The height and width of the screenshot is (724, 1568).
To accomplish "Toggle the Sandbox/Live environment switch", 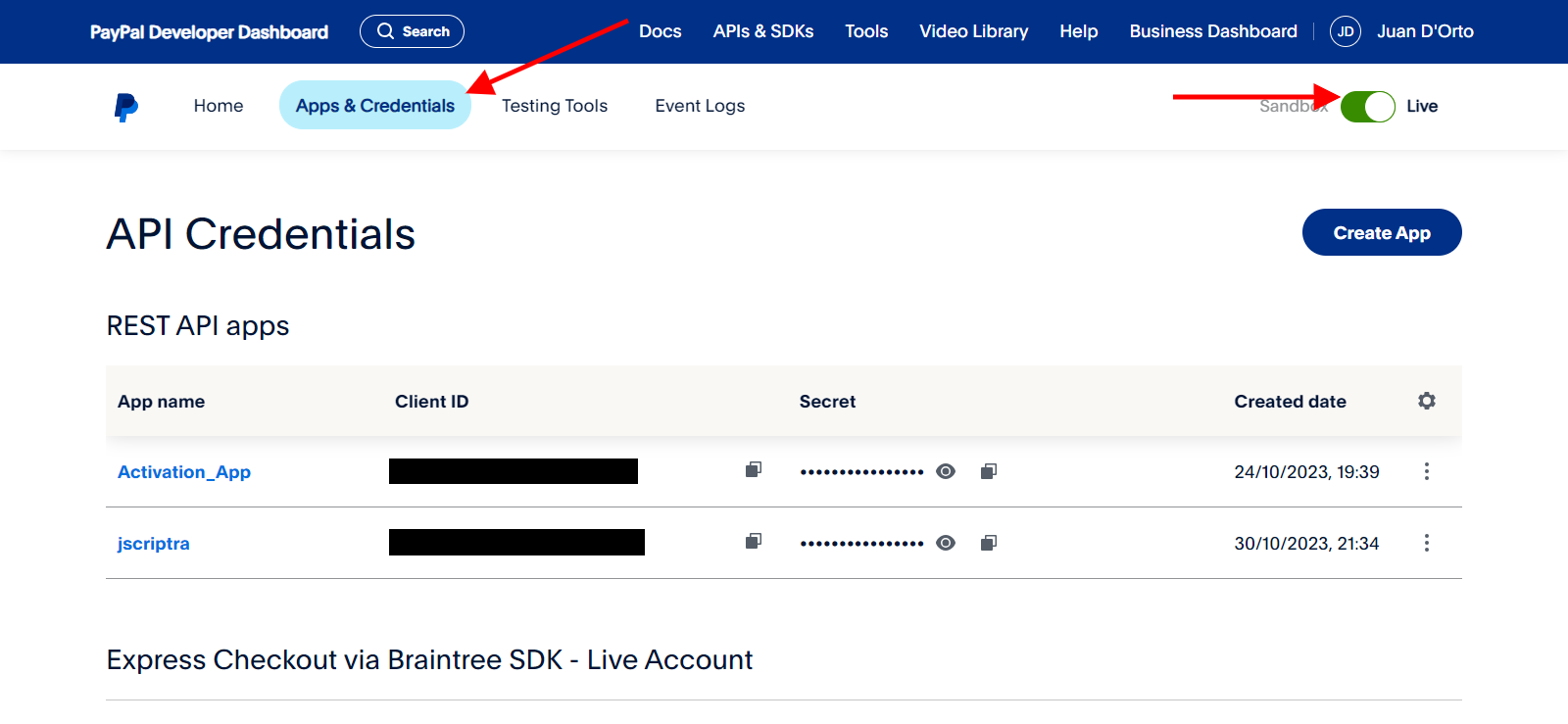I will click(x=1367, y=106).
